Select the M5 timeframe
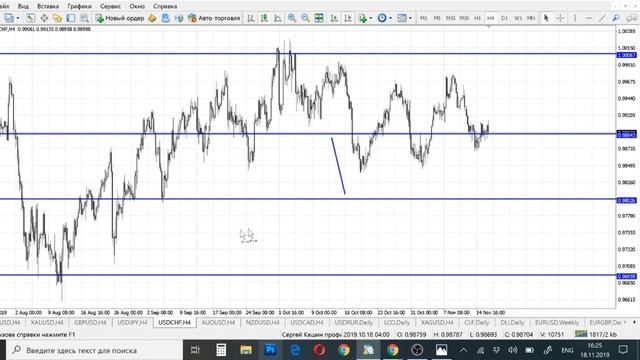The image size is (640, 360). coord(437,18)
